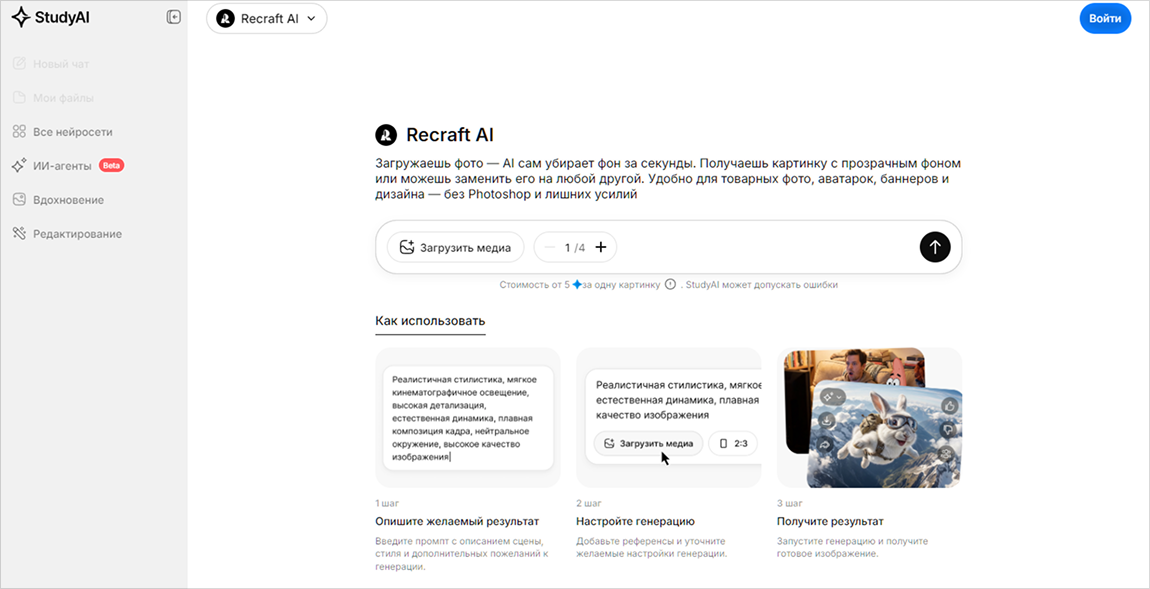Collapse the sidebar panel icon

[x=174, y=17]
